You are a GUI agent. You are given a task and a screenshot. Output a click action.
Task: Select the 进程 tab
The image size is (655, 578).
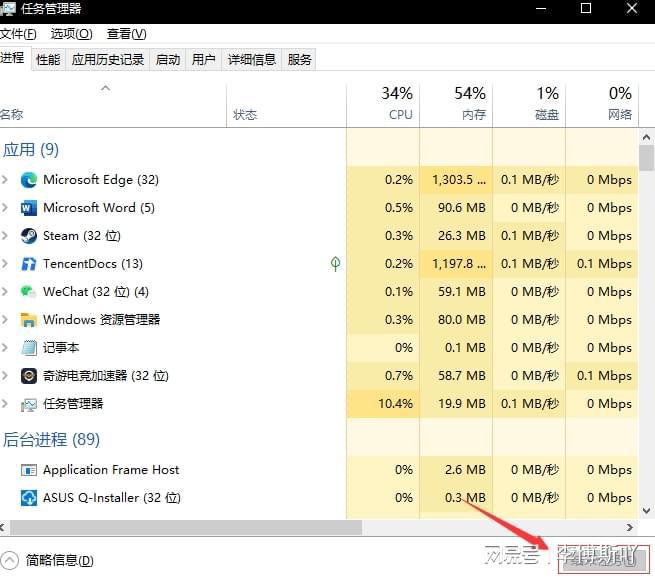tap(13, 58)
